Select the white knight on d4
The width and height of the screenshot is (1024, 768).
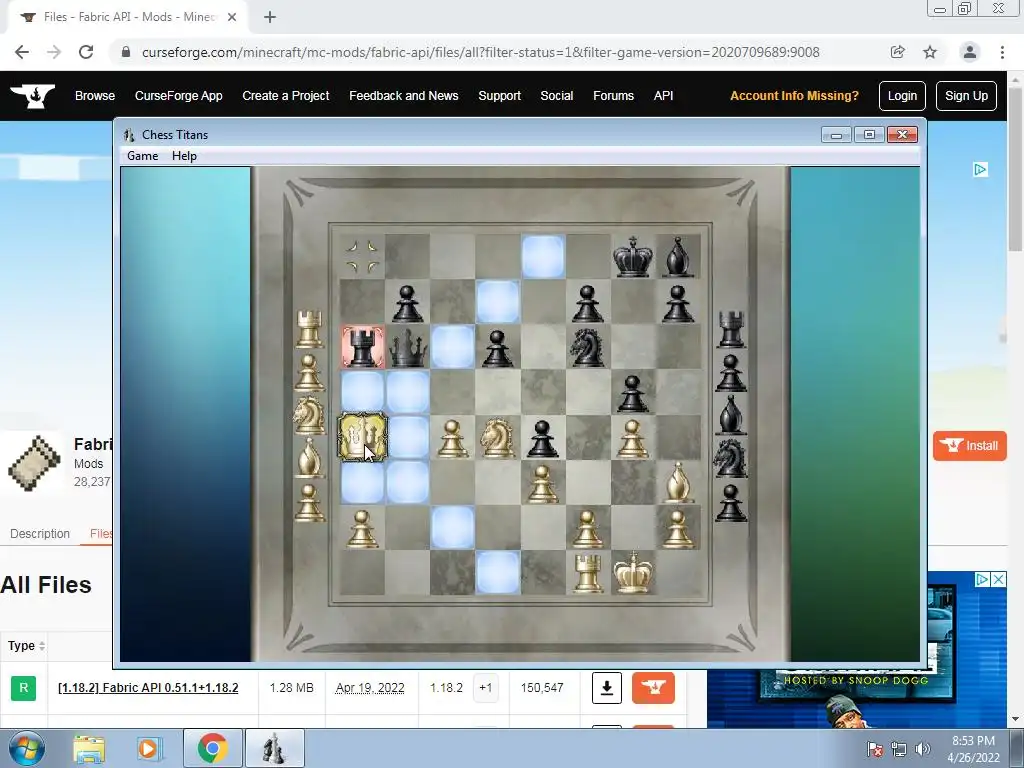point(497,437)
